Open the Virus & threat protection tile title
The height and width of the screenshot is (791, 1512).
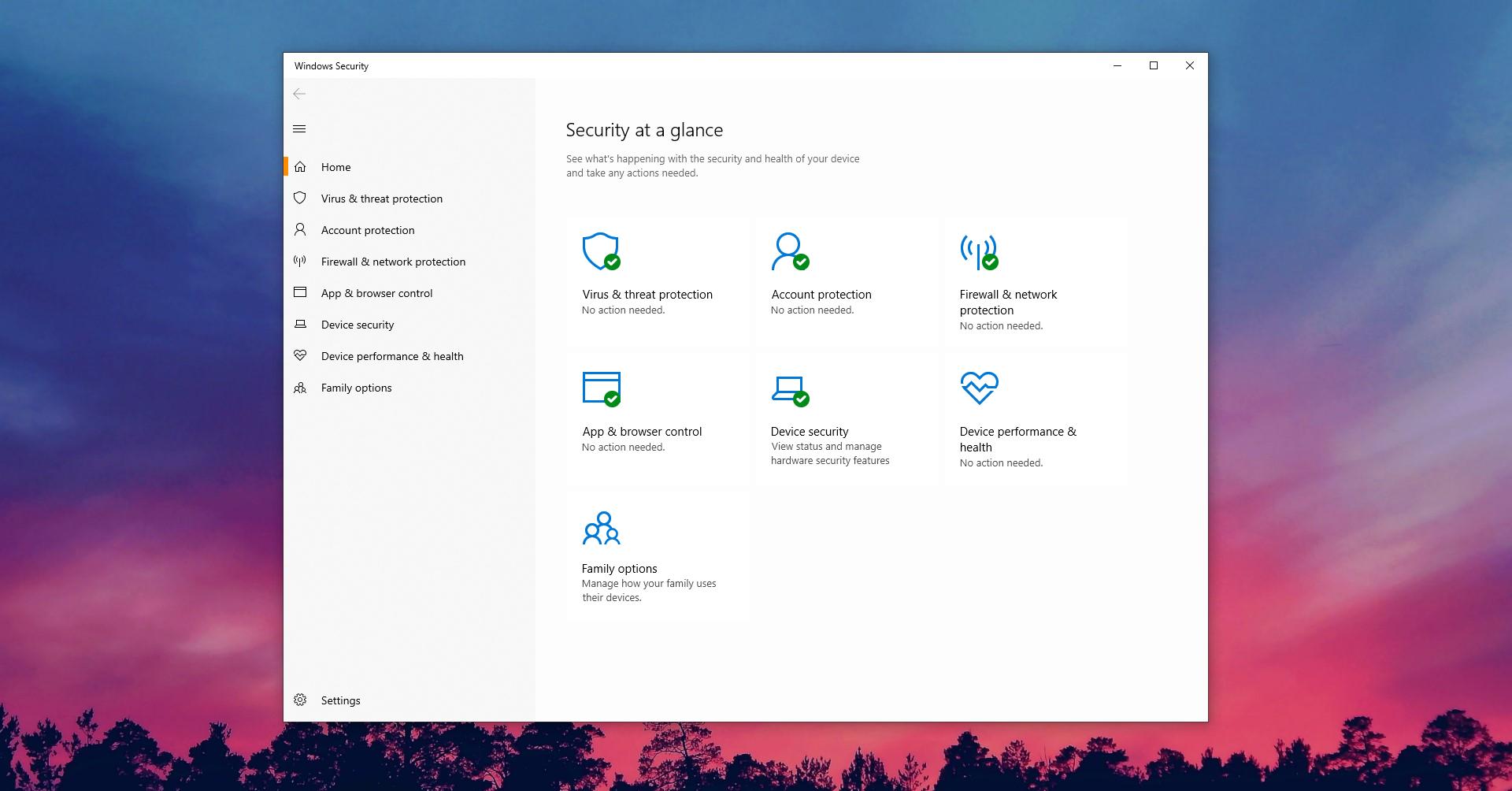[x=647, y=295]
